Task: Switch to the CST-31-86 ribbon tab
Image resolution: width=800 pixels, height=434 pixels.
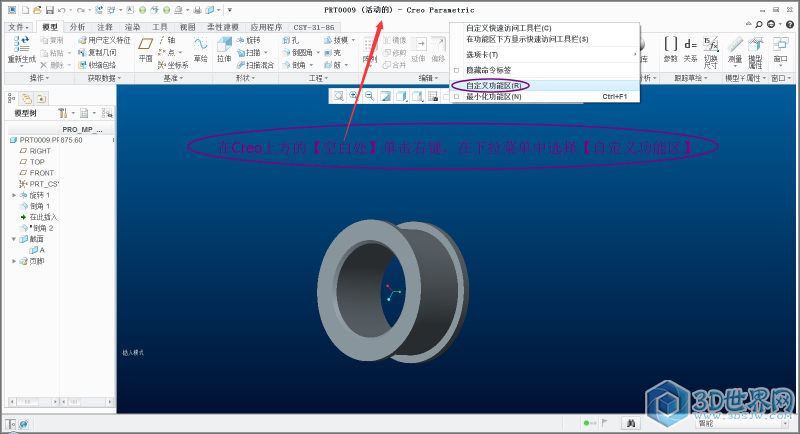Action: point(313,27)
